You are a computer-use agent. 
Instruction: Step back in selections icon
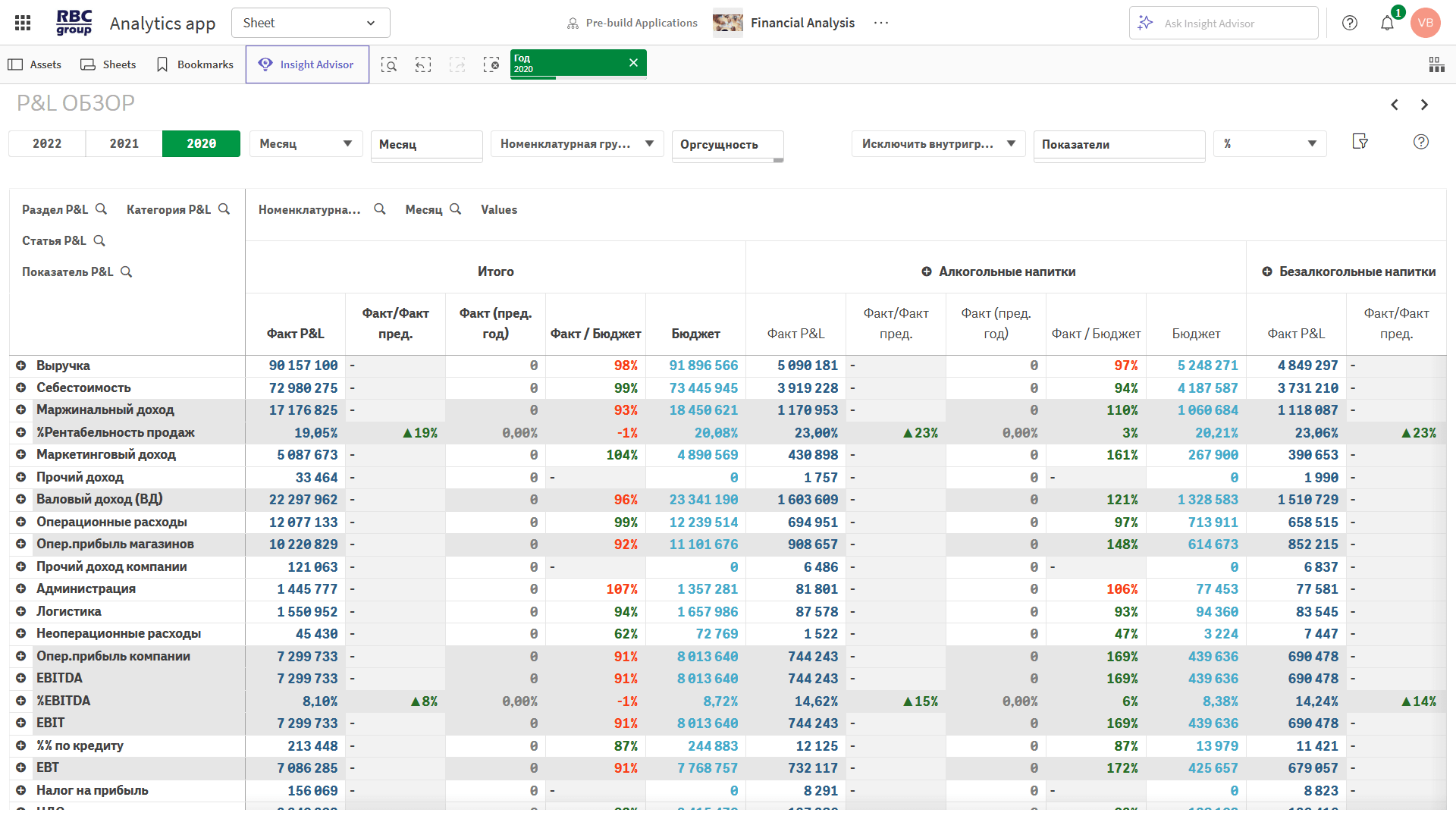(x=423, y=64)
